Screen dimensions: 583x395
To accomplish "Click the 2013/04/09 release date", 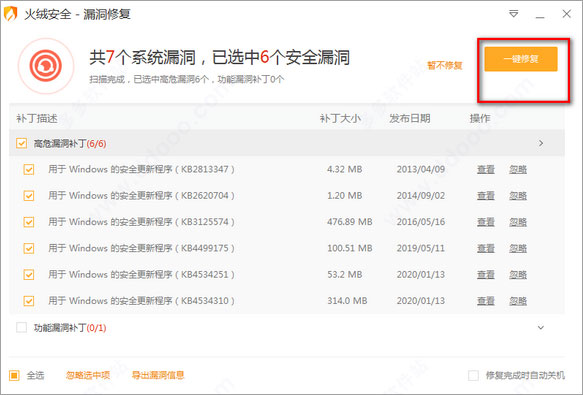I will click(x=421, y=170).
